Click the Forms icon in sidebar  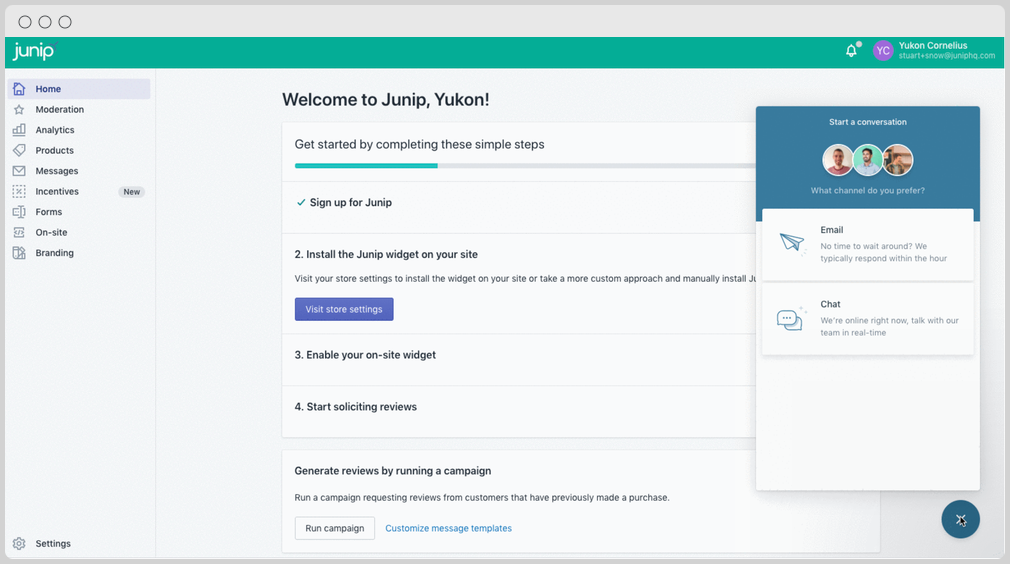(19, 212)
